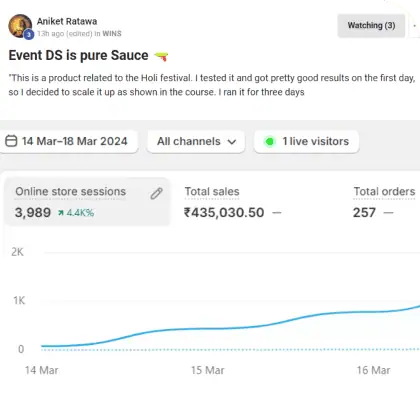
Task: Click the green upward trend arrow
Action: (x=61, y=213)
